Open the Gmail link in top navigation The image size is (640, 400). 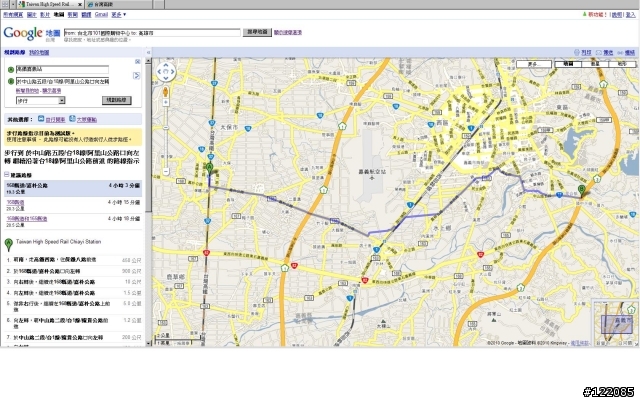(x=101, y=15)
